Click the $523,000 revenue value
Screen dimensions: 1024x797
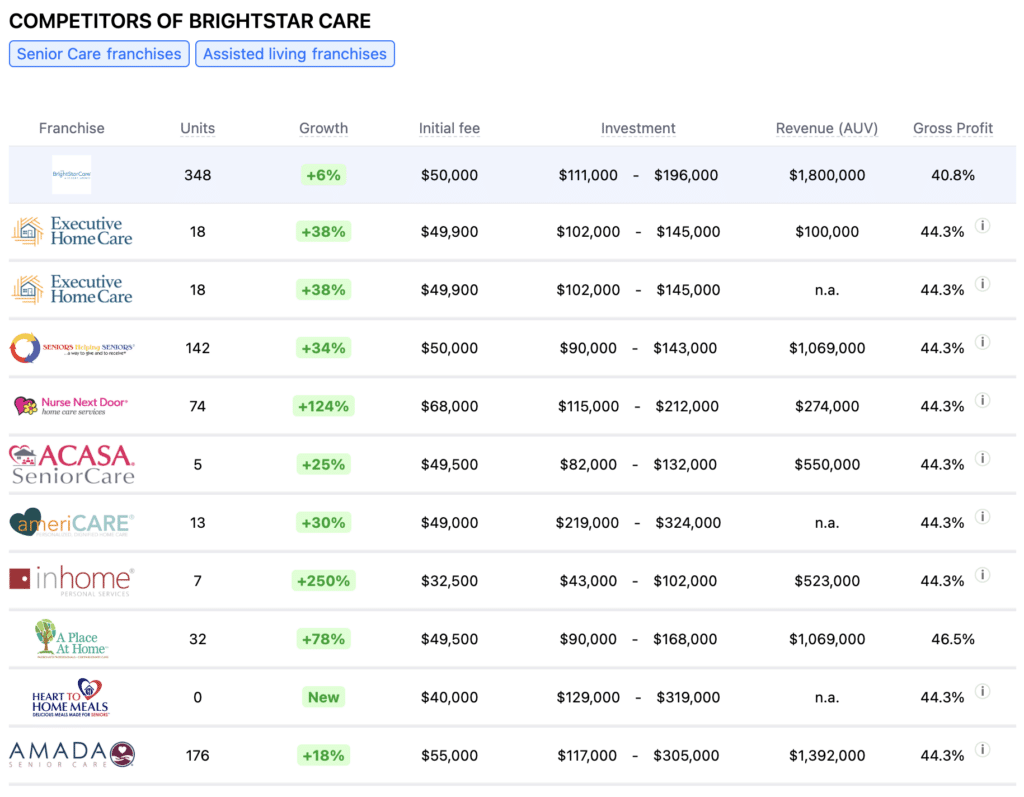(x=827, y=580)
